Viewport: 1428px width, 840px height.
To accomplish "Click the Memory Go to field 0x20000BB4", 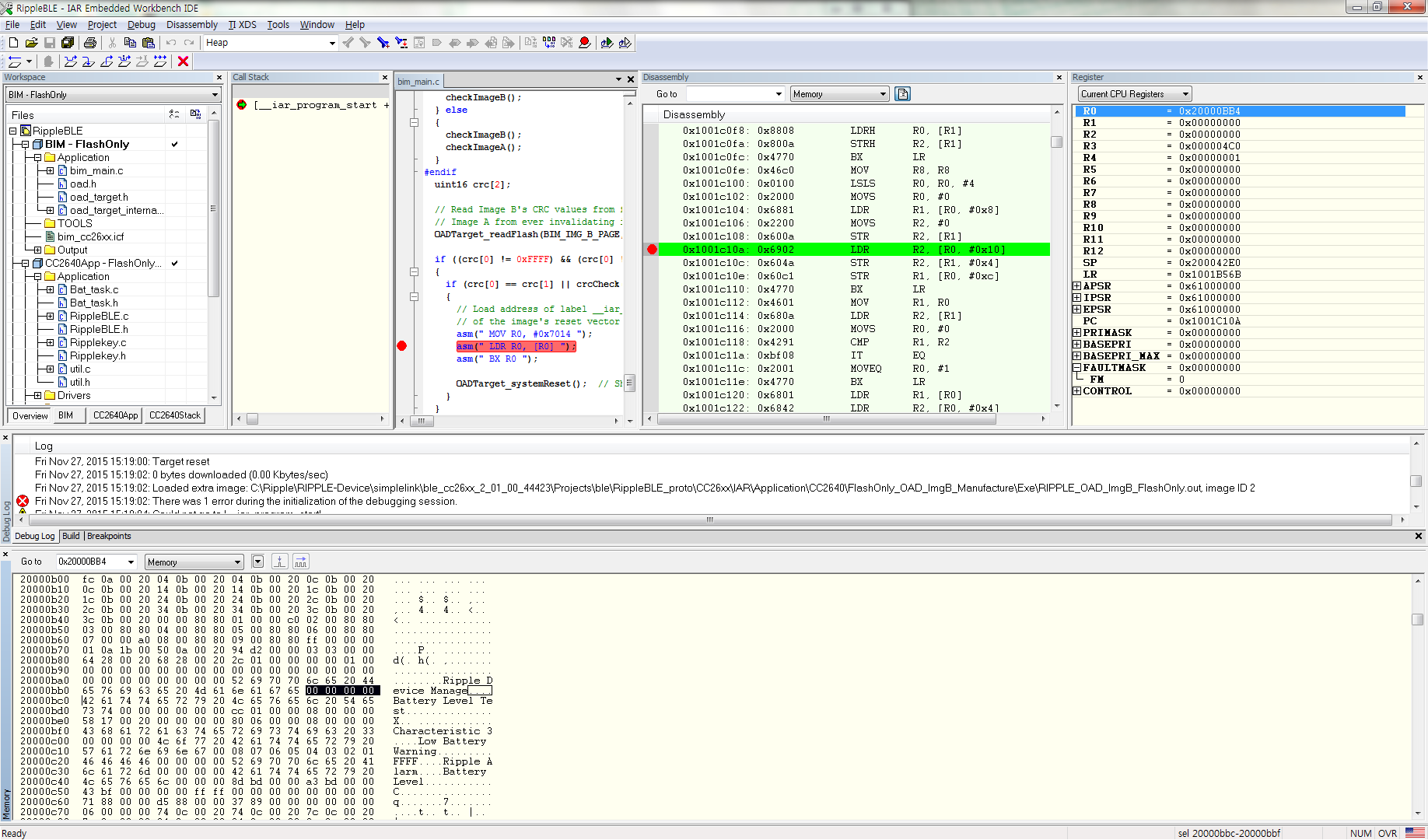I will coord(96,562).
